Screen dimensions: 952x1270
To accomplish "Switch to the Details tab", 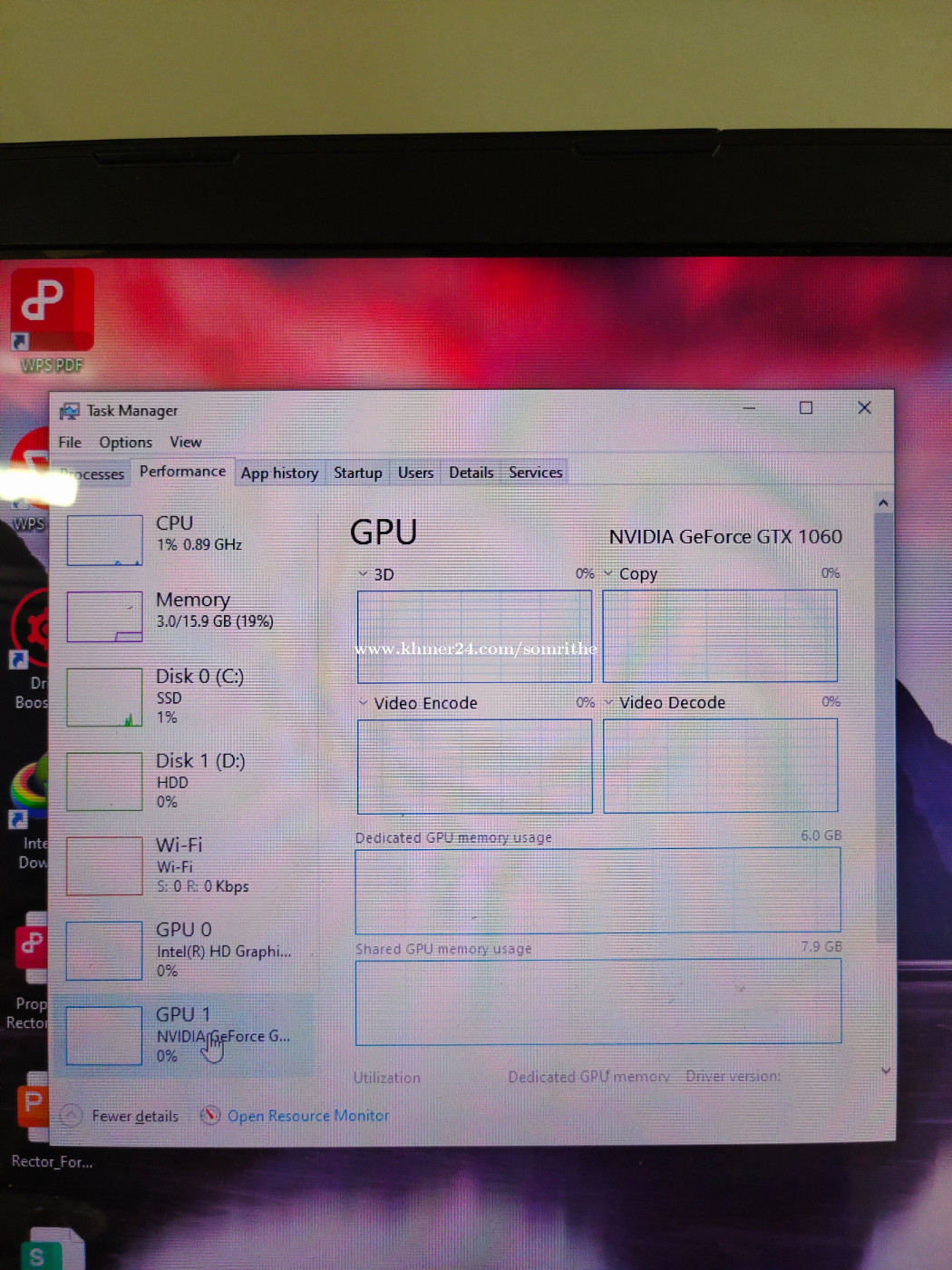I will click(471, 473).
